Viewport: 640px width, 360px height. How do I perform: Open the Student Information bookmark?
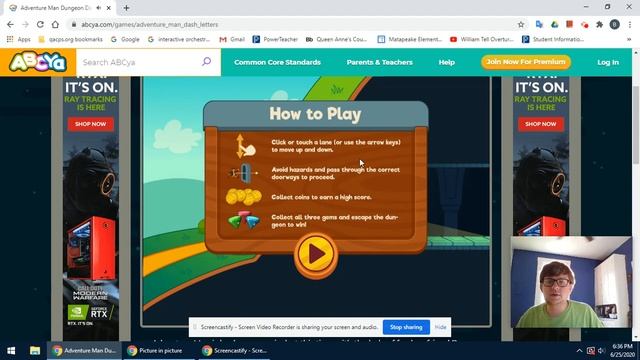tap(553, 39)
